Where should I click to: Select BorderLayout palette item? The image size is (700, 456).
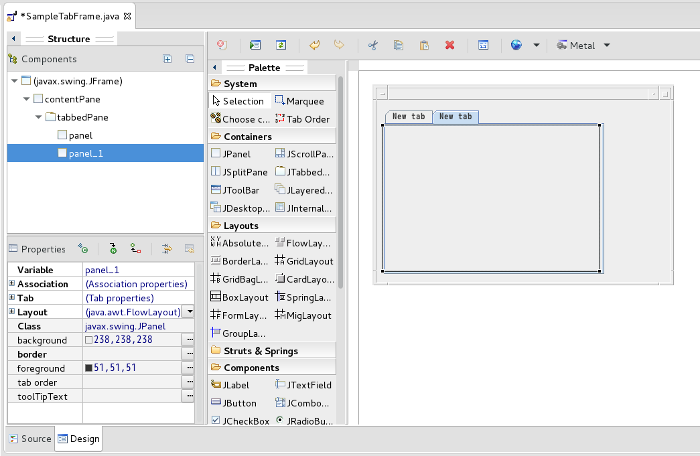239,261
